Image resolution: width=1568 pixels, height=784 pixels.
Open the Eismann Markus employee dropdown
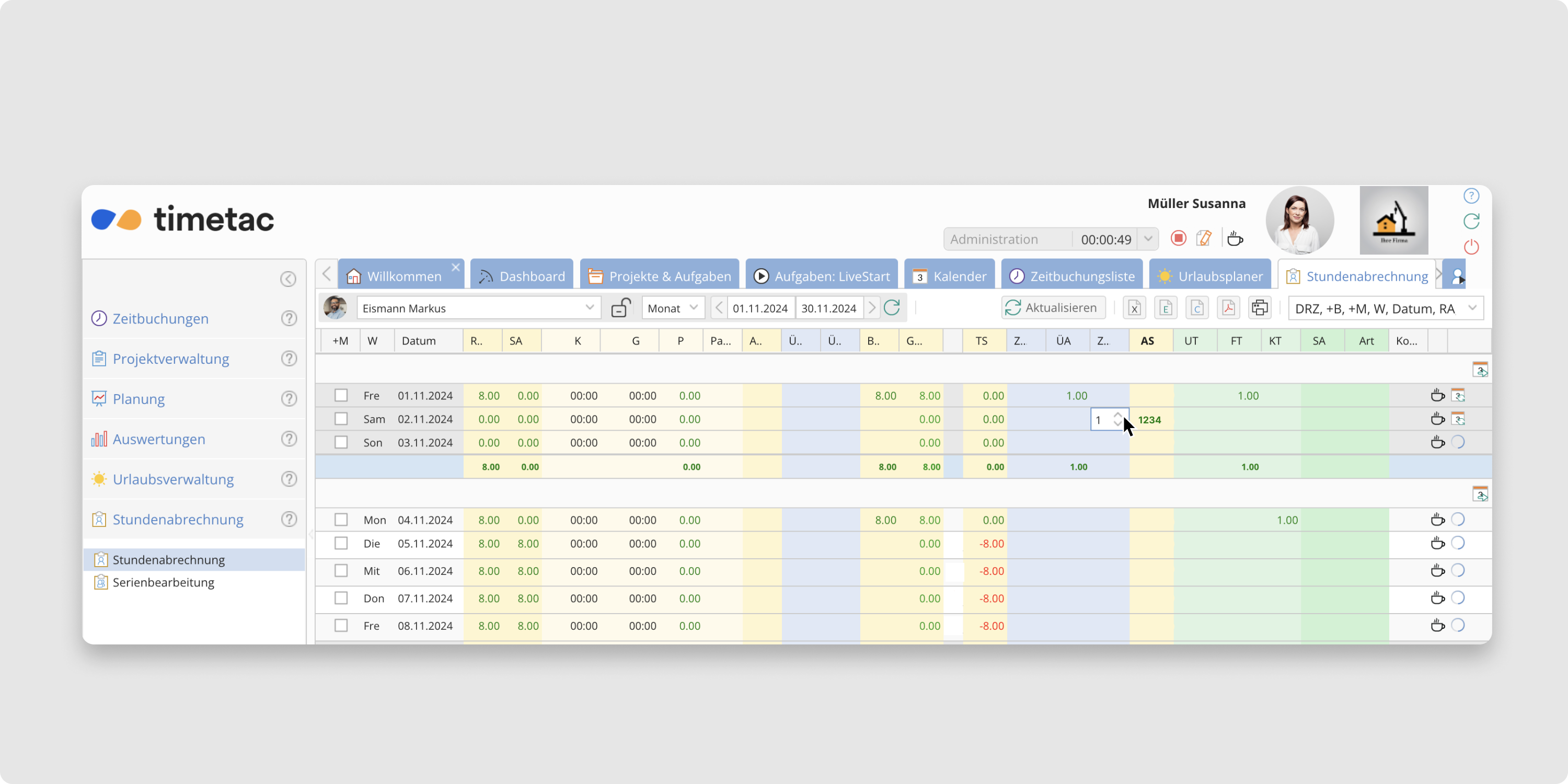coord(589,308)
